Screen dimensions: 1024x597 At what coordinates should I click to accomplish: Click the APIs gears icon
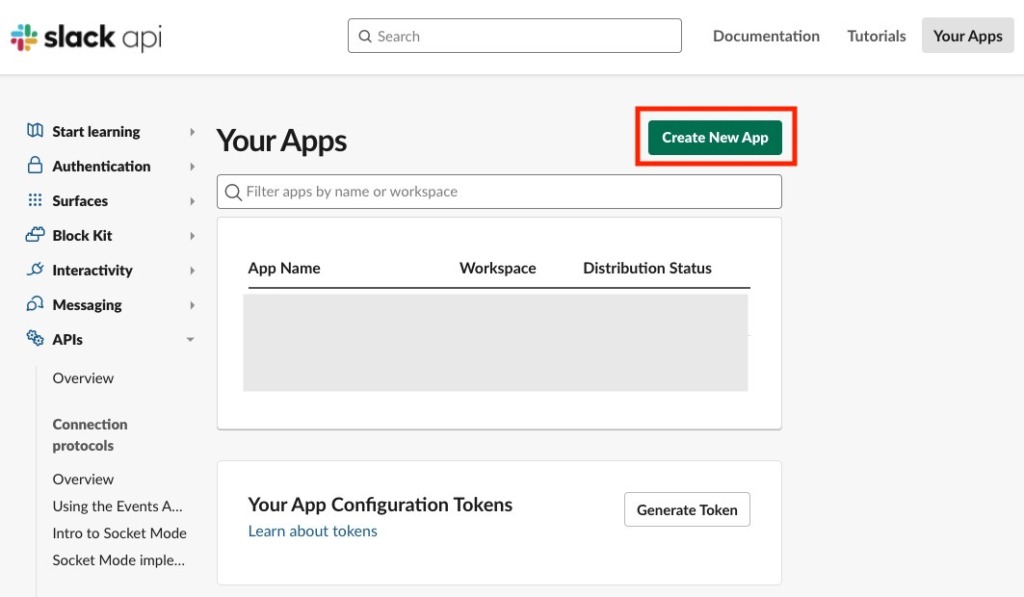[35, 338]
